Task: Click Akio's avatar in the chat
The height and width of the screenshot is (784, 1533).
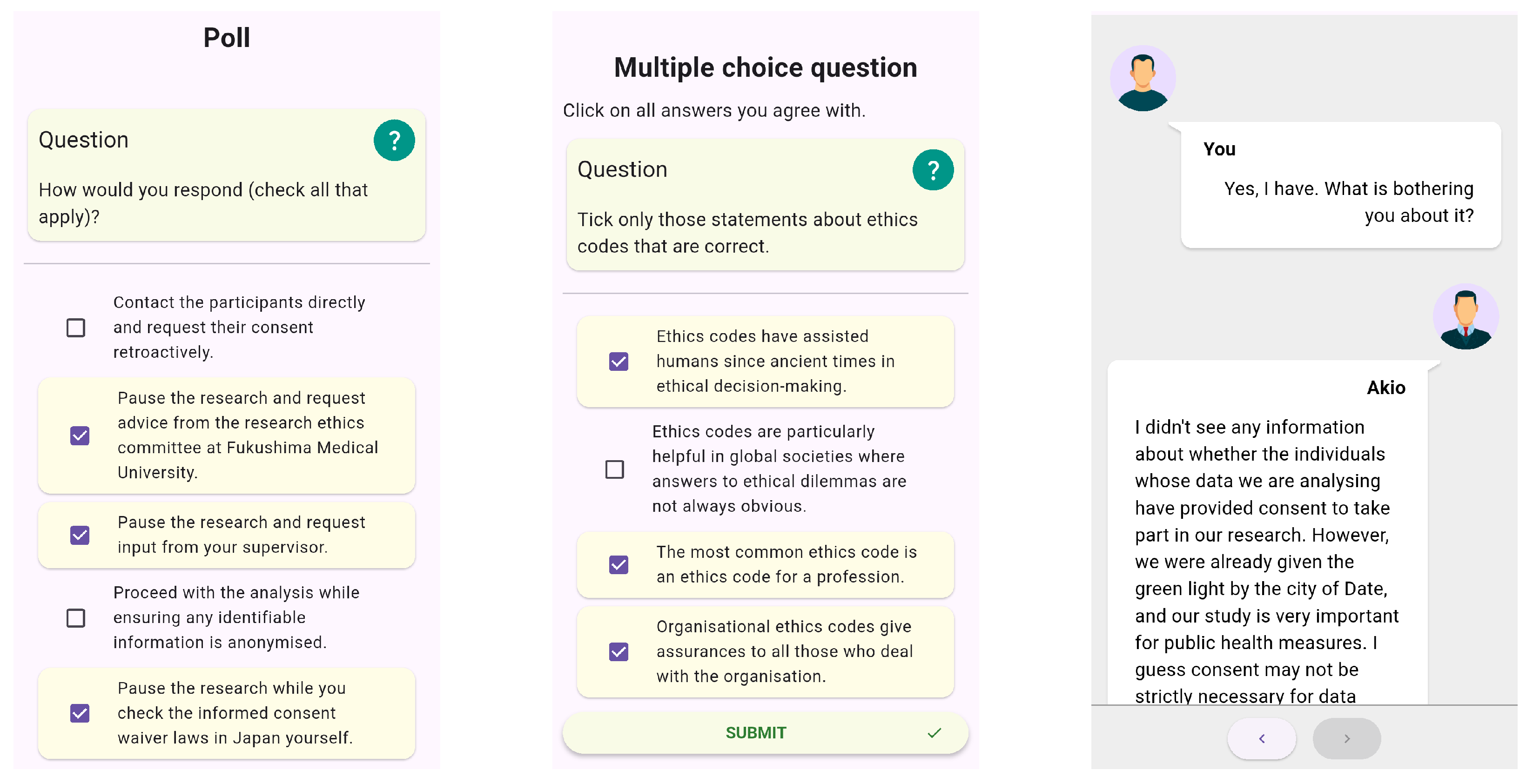Action: (x=1465, y=317)
